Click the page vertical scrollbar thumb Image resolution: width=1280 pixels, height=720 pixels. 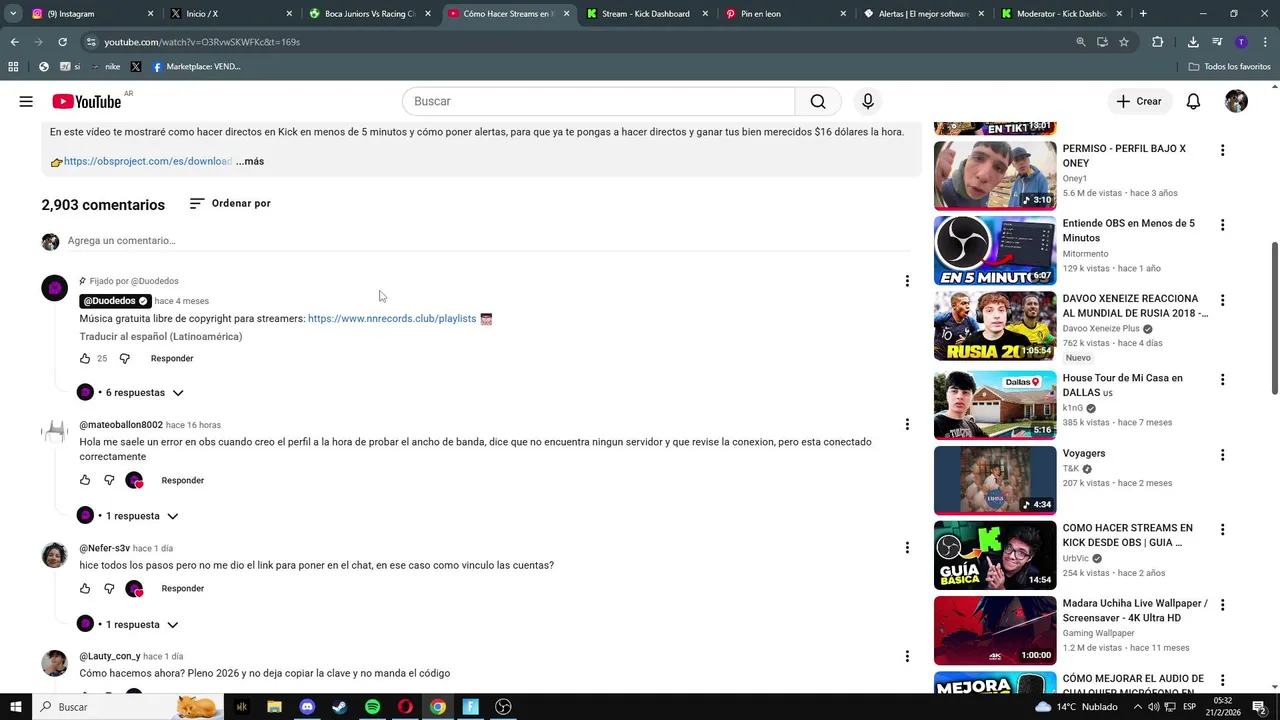1274,318
